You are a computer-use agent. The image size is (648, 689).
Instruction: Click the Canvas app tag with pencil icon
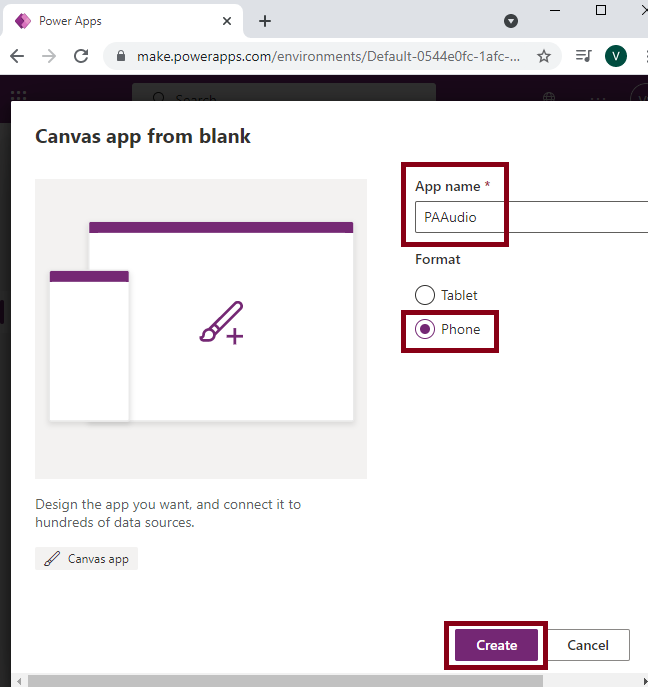pos(87,558)
